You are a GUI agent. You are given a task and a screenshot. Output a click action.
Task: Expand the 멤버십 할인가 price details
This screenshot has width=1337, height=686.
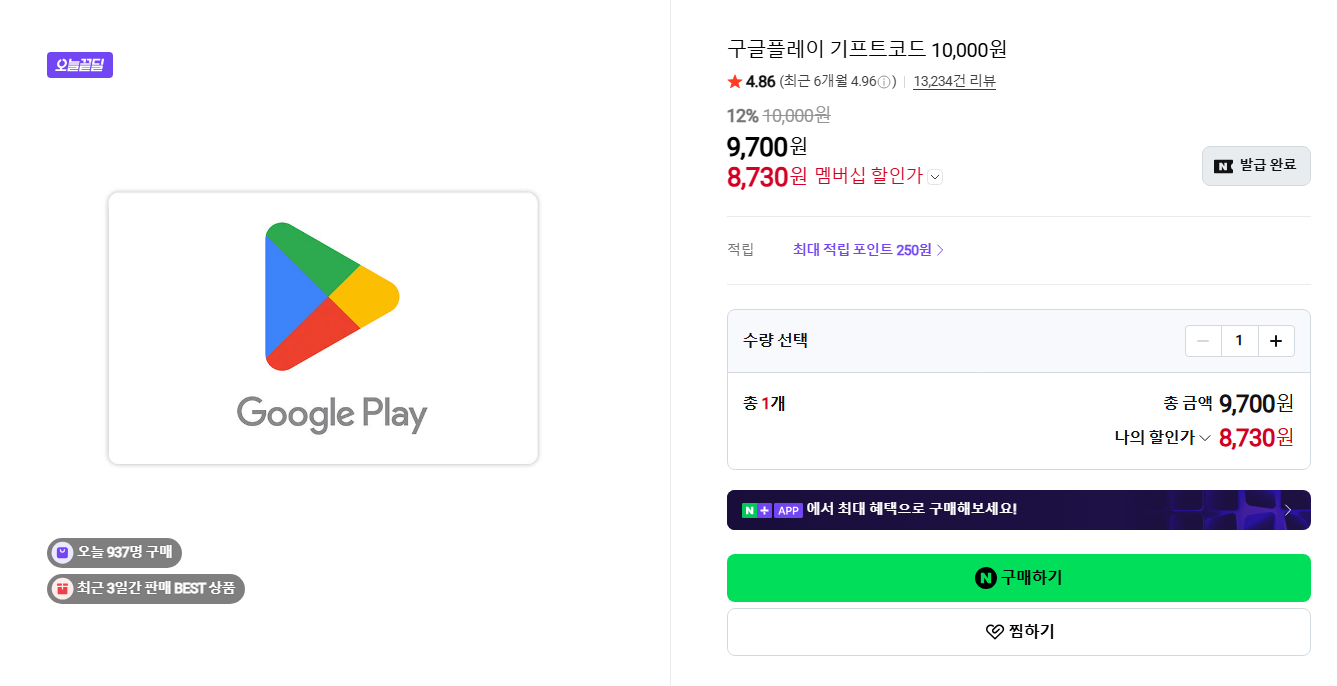tap(934, 177)
